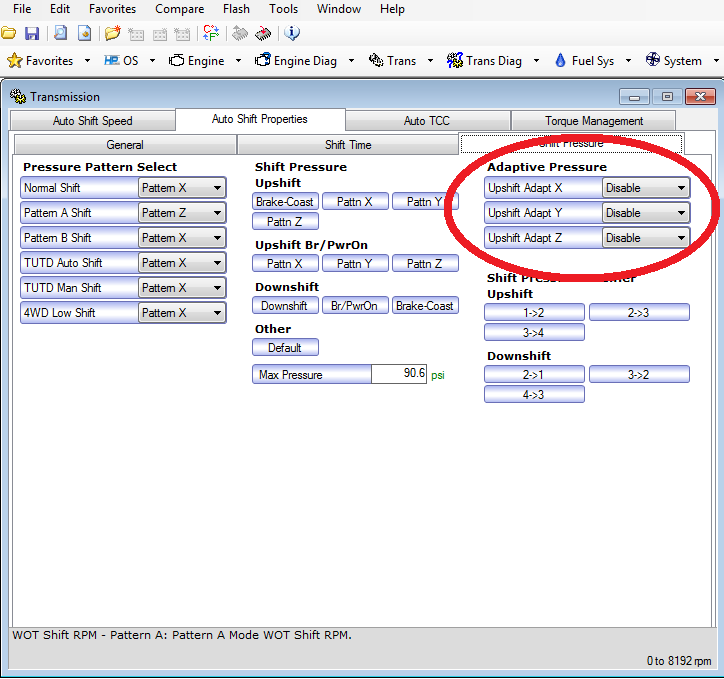Screen dimensions: 724x679
Task: Expand the Favorites navigator dropdown arrow
Action: pyautogui.click(x=87, y=60)
